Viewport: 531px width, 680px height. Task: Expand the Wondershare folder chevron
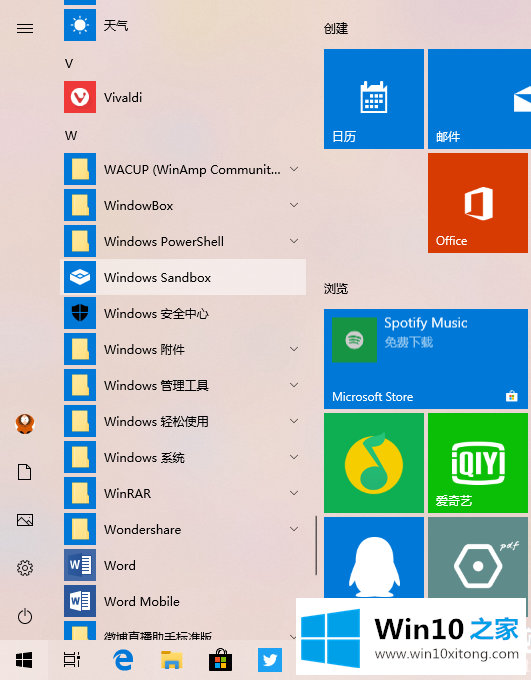click(x=294, y=529)
